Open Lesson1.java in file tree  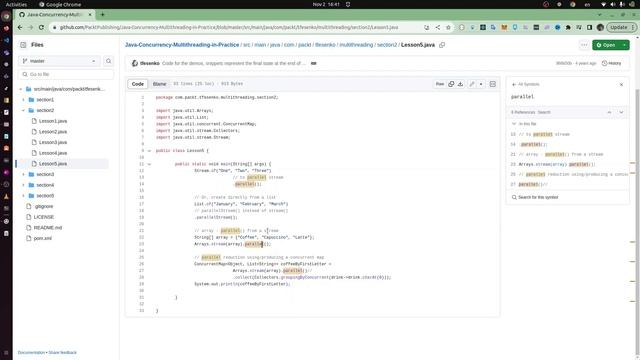point(53,121)
